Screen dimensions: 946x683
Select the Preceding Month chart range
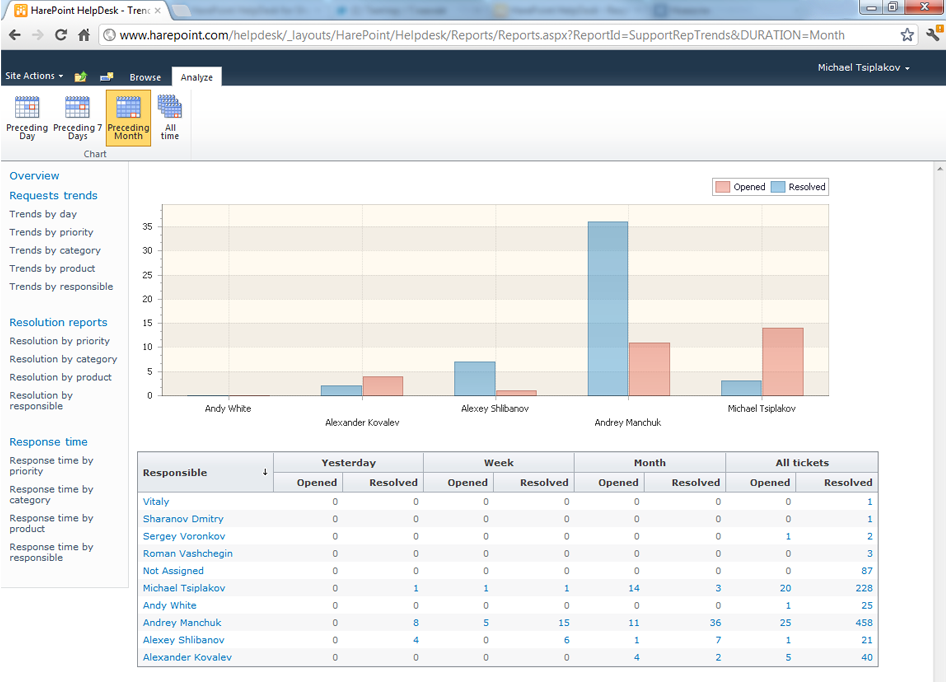pyautogui.click(x=128, y=118)
